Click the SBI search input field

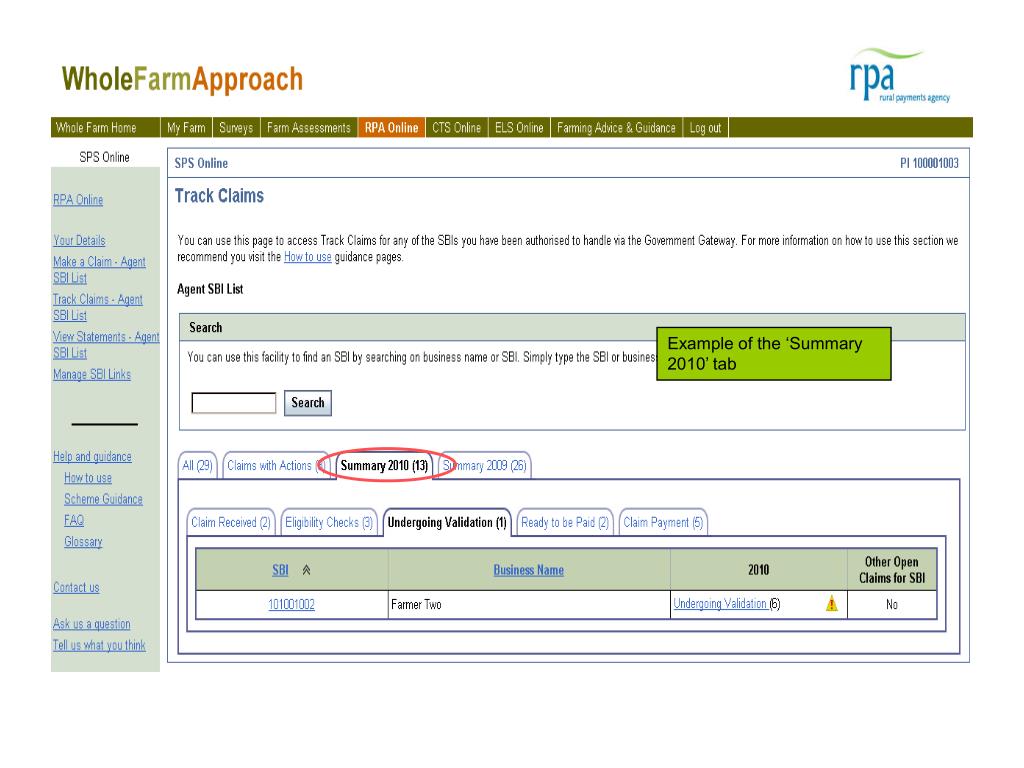(x=234, y=403)
